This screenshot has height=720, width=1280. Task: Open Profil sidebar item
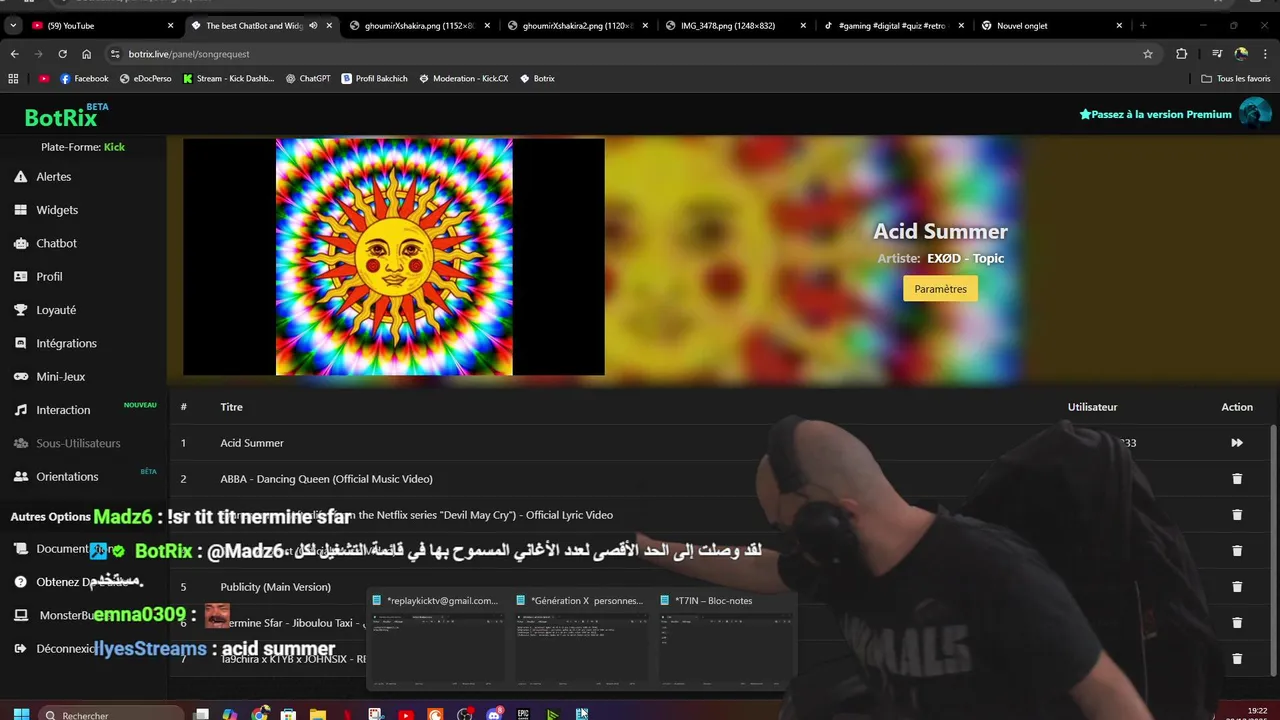pos(49,277)
